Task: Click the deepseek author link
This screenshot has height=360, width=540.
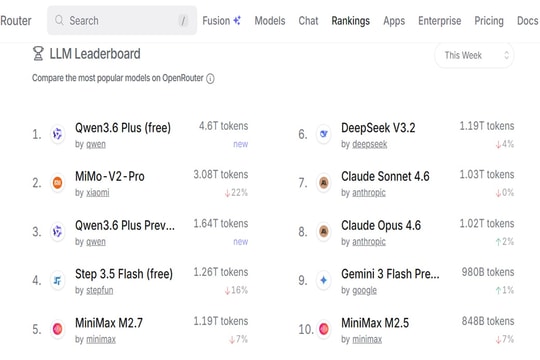Action: coord(370,144)
